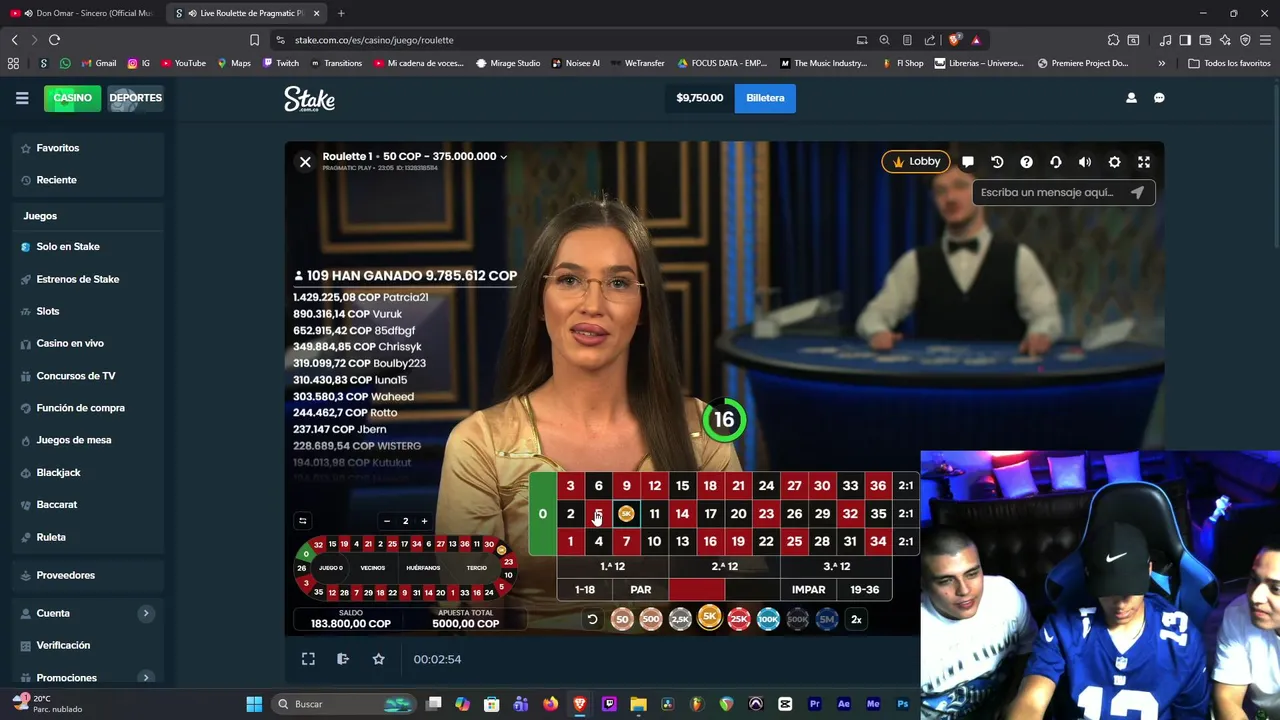Screen dimensions: 1280x720
Task: Open the Stake chat bubble icon
Action: (1159, 98)
